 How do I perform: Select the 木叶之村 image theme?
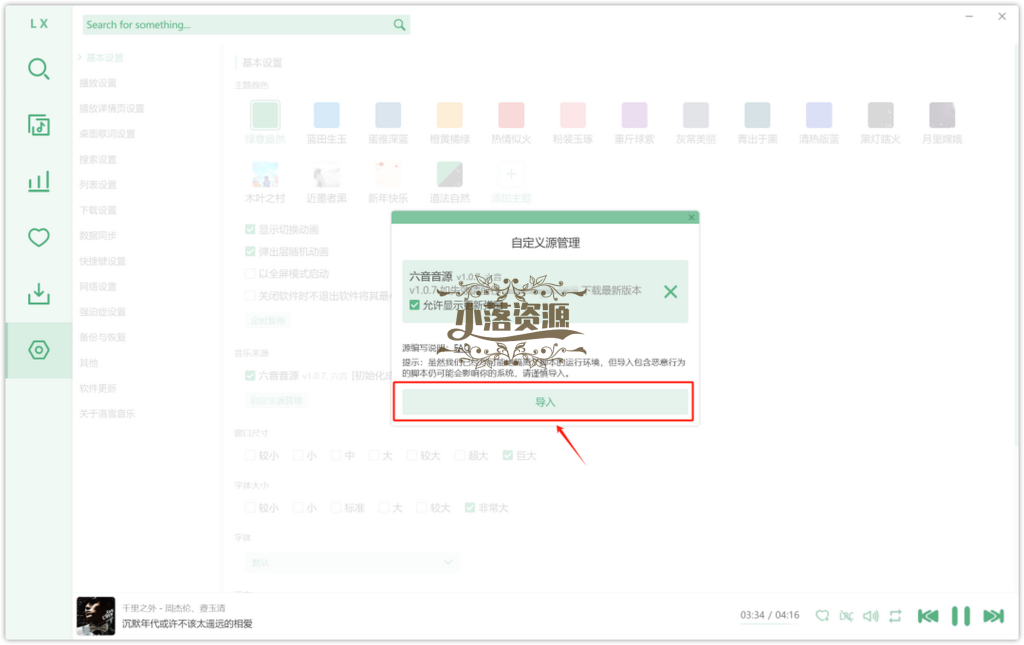[x=264, y=174]
